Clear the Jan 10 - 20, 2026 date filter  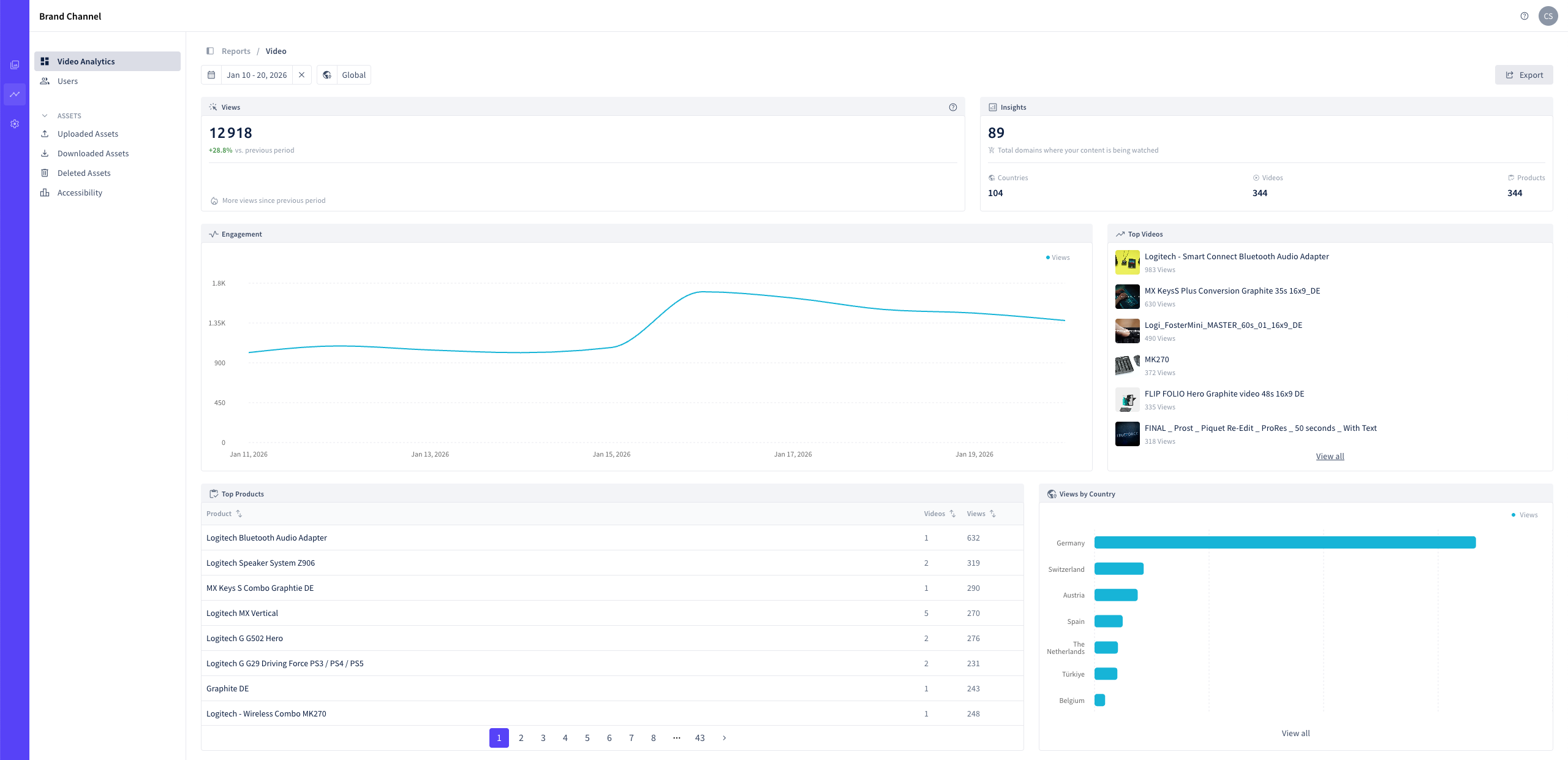(x=302, y=75)
